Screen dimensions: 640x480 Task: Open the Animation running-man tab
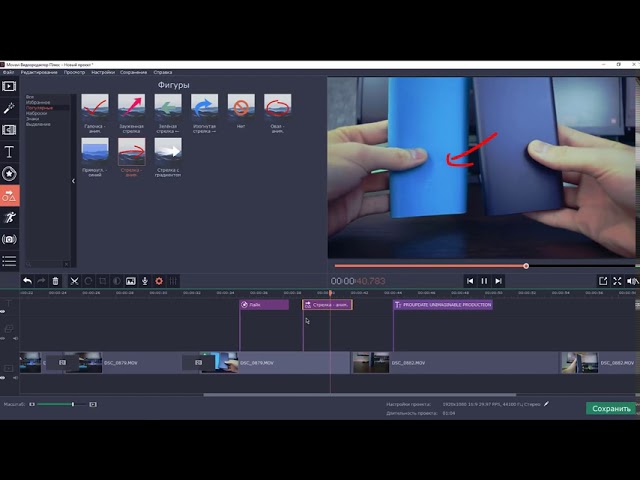[9, 217]
